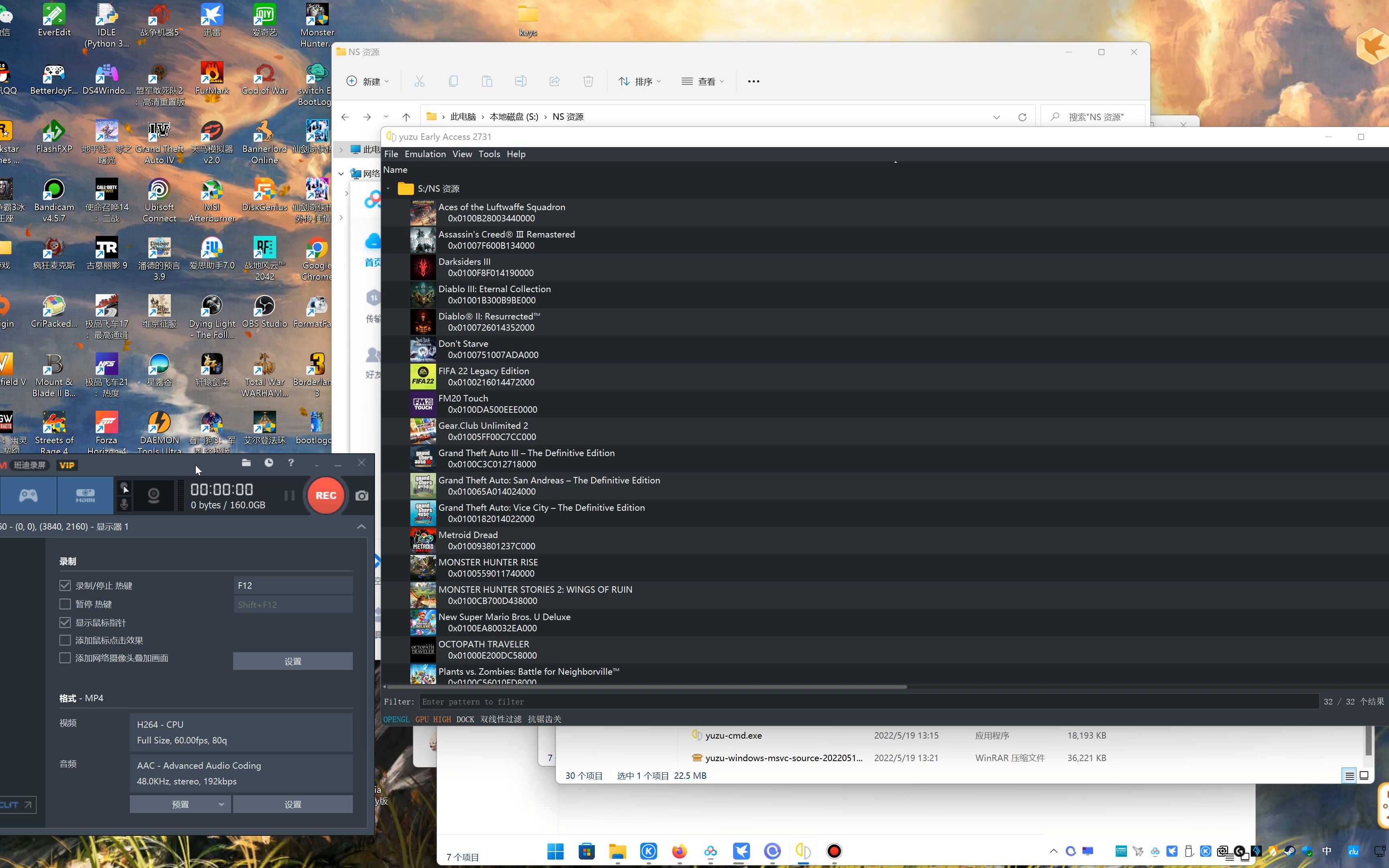Image resolution: width=1389 pixels, height=868 pixels.
Task: Click the 设置 button in the format section
Action: [x=293, y=804]
